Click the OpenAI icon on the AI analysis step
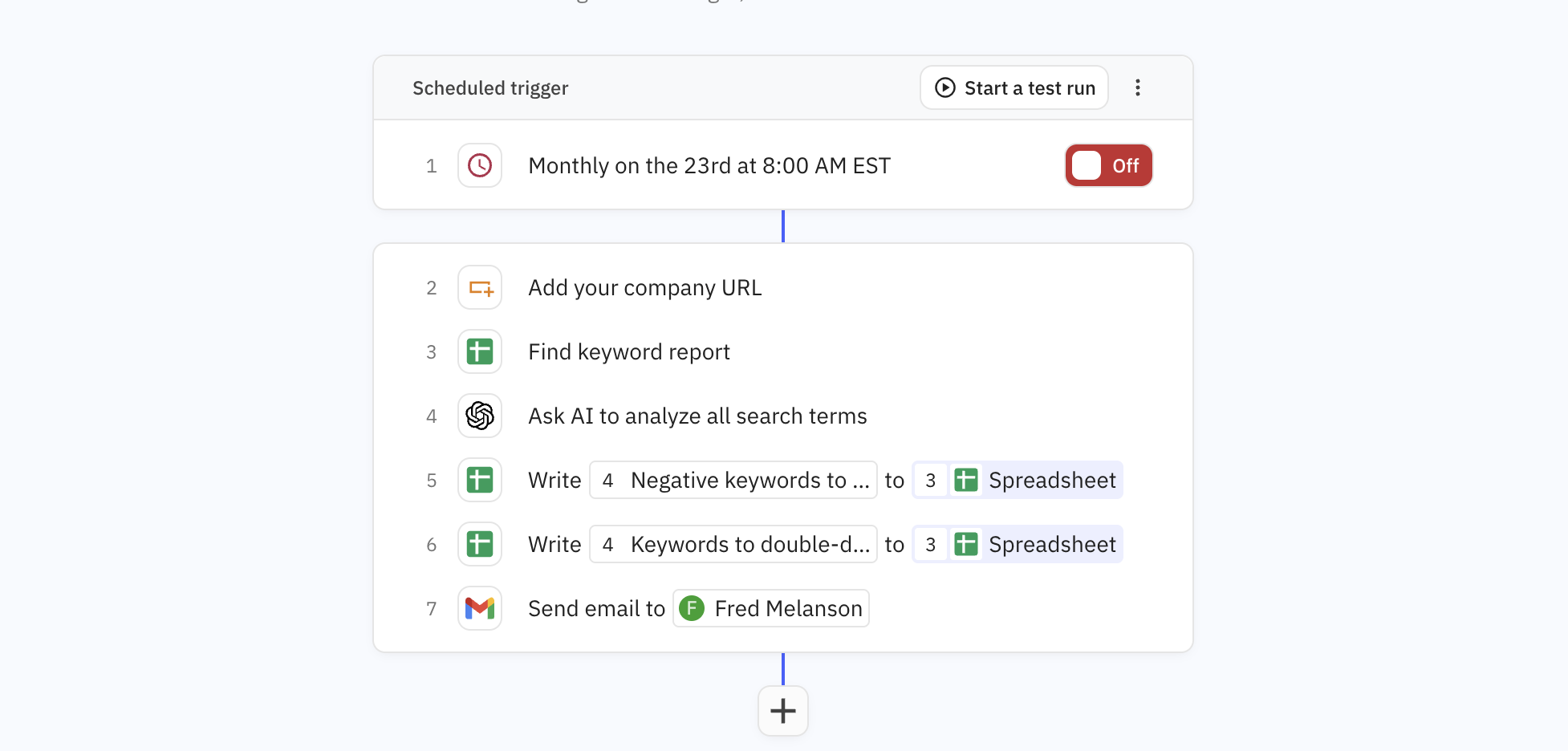 [479, 415]
